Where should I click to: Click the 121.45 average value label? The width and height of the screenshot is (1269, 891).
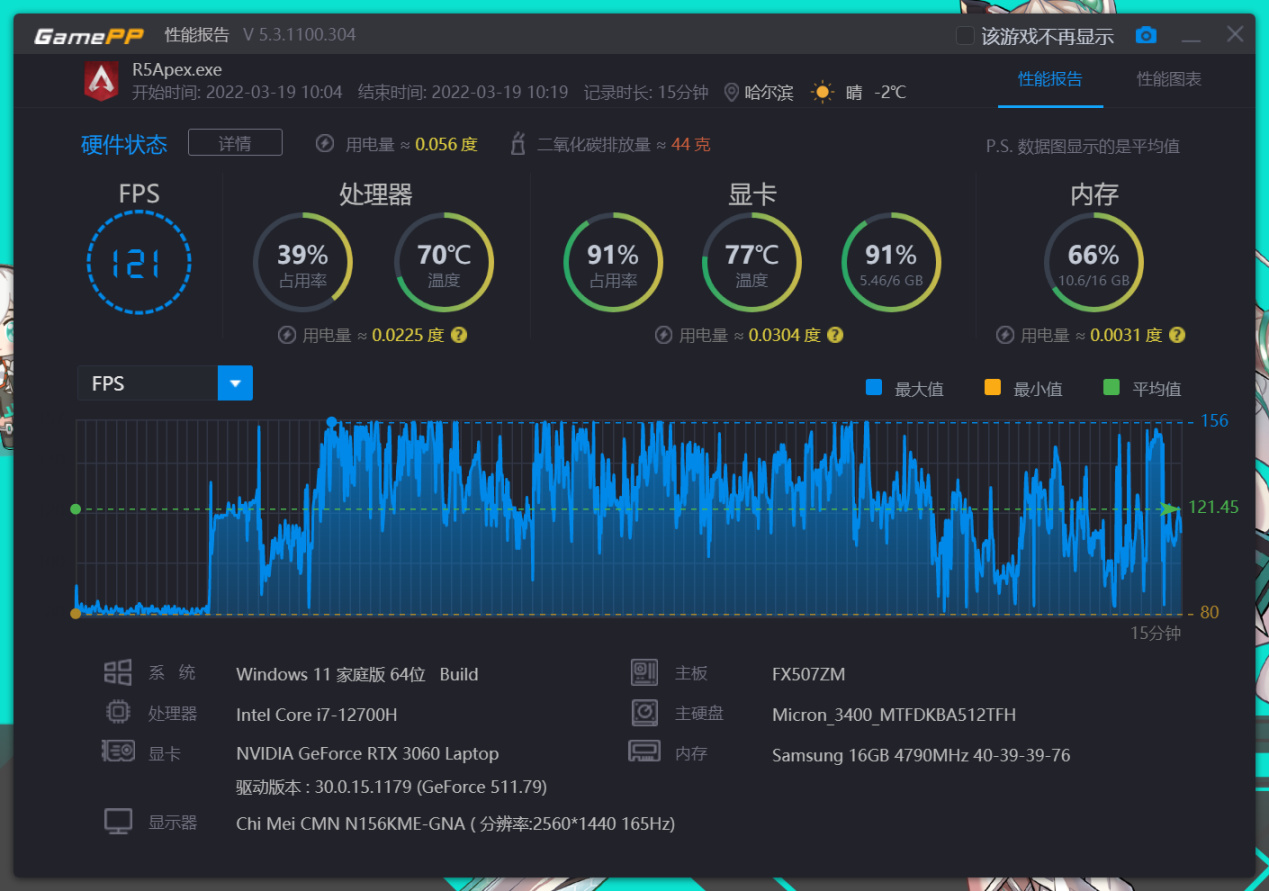click(1213, 507)
